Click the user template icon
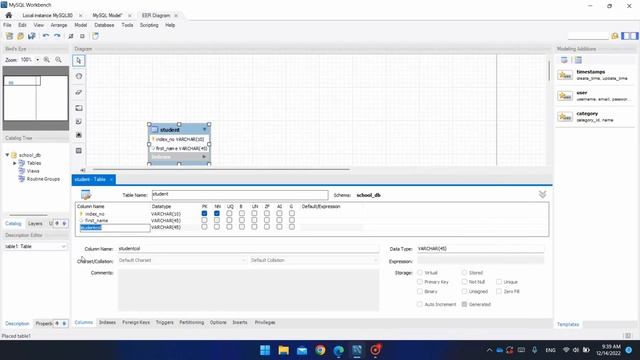This screenshot has height=360, width=640. (565, 96)
